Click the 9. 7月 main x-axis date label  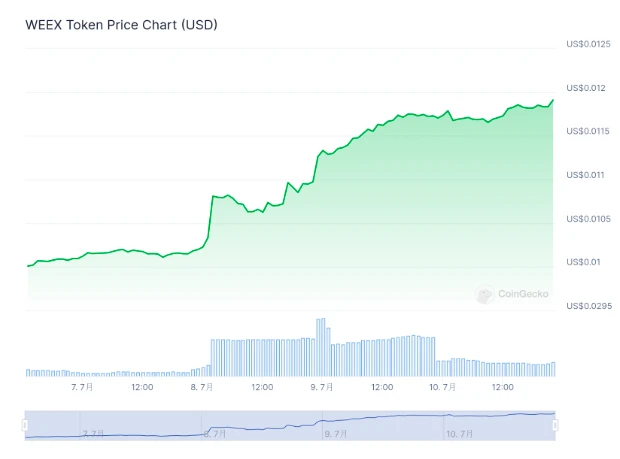[322, 386]
